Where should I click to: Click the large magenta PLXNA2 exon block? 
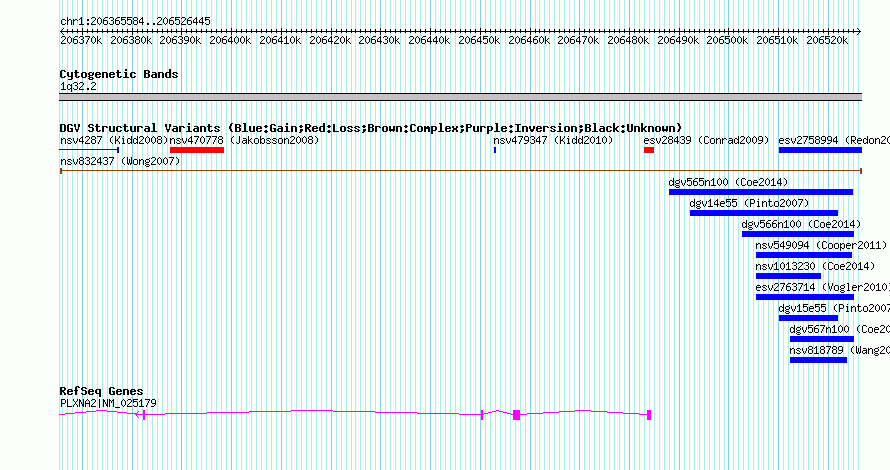[x=517, y=415]
